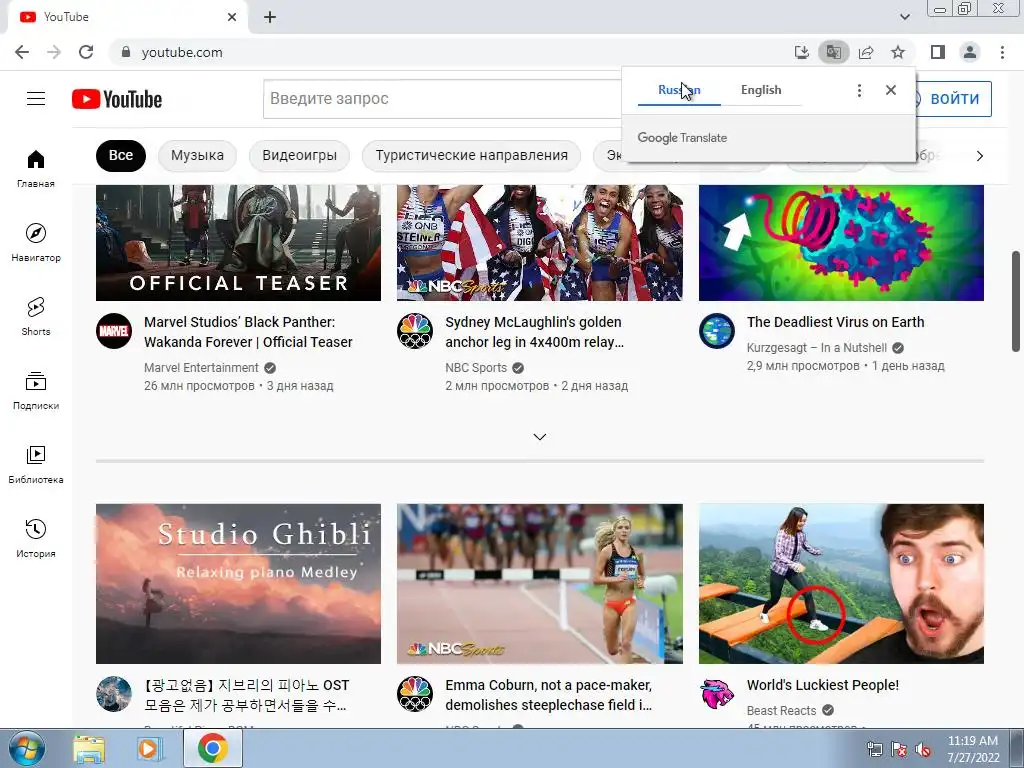Open NBC Sports avatar next to Emma Coburn video

coord(415,694)
